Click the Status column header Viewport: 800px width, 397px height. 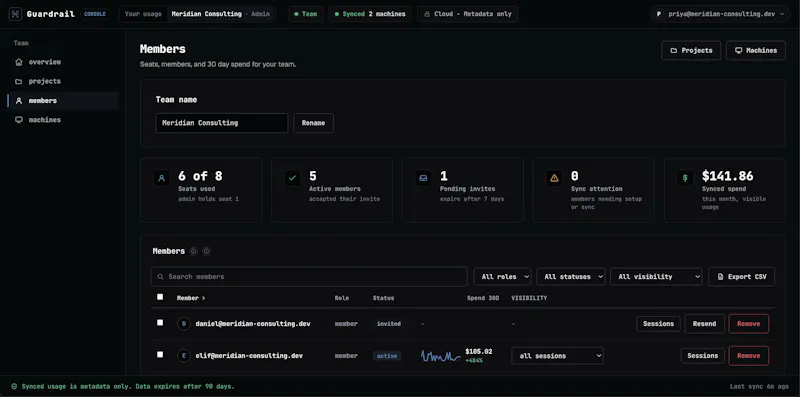(x=383, y=297)
